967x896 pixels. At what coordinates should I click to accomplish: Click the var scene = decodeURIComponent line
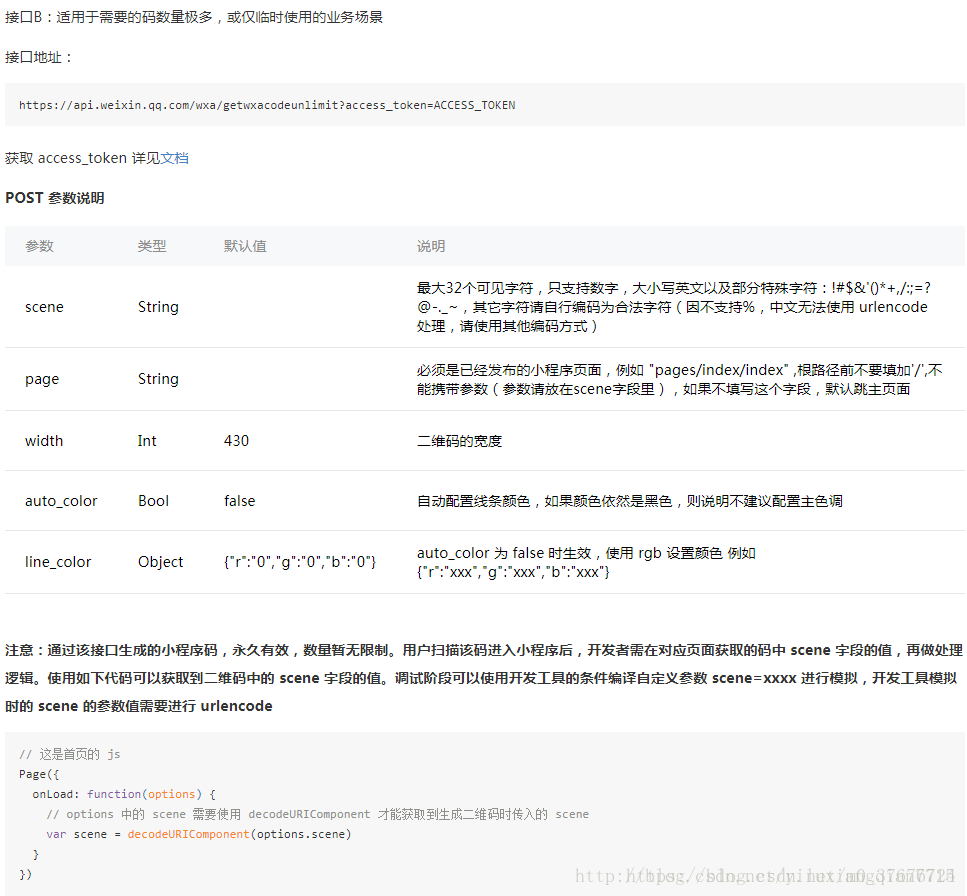[199, 834]
